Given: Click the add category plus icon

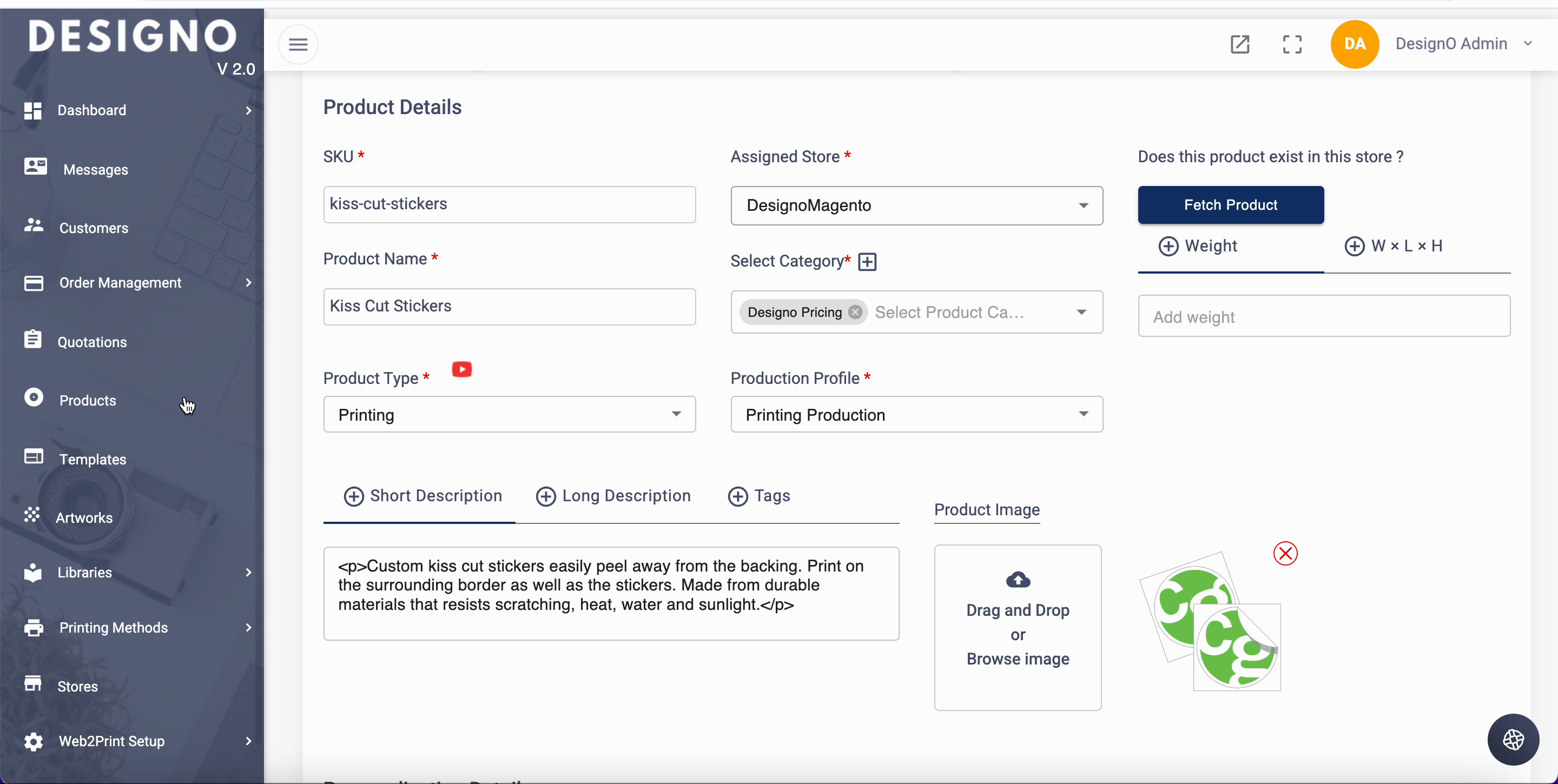Looking at the screenshot, I should (867, 262).
